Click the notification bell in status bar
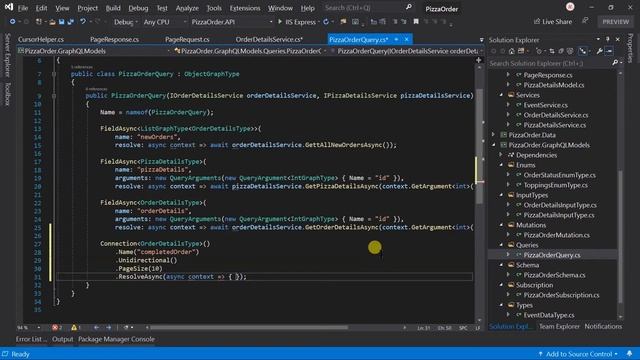 pos(629,353)
